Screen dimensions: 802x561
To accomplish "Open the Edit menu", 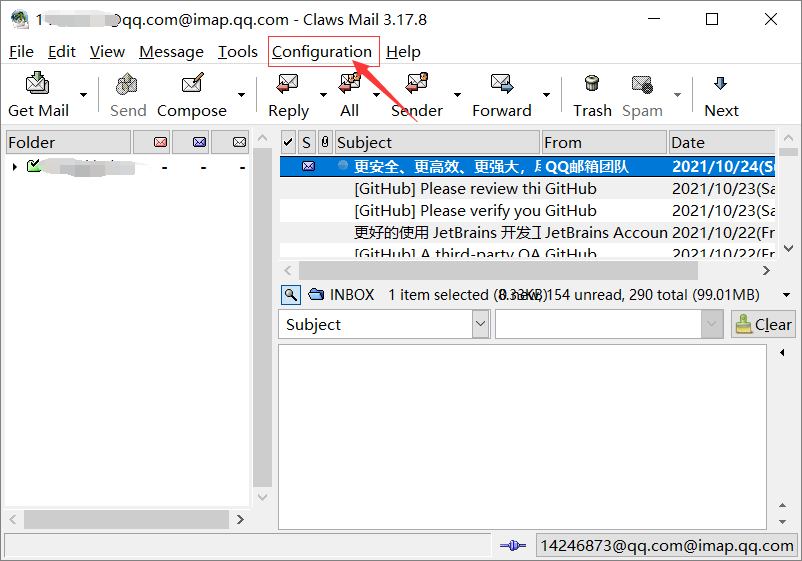I will click(x=62, y=52).
